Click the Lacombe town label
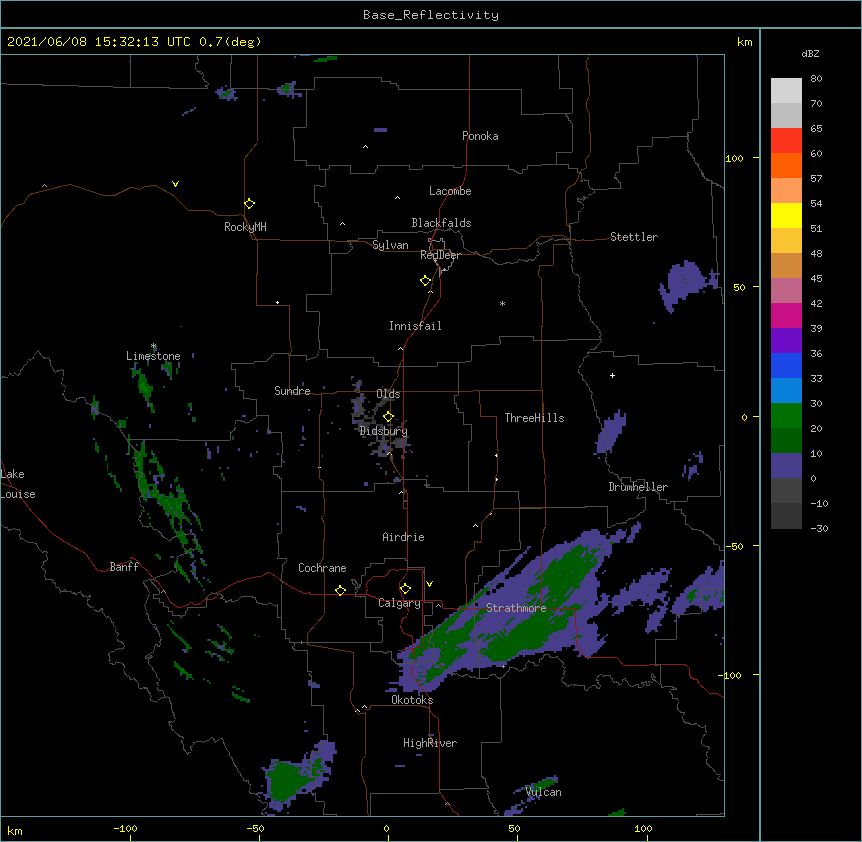This screenshot has height=842, width=862. [x=450, y=191]
